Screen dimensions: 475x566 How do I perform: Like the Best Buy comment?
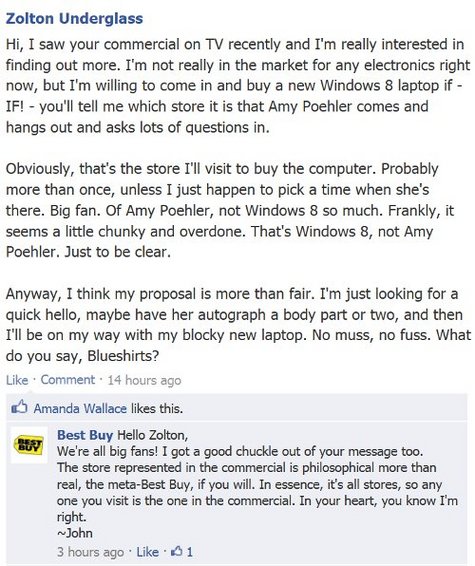coord(148,552)
